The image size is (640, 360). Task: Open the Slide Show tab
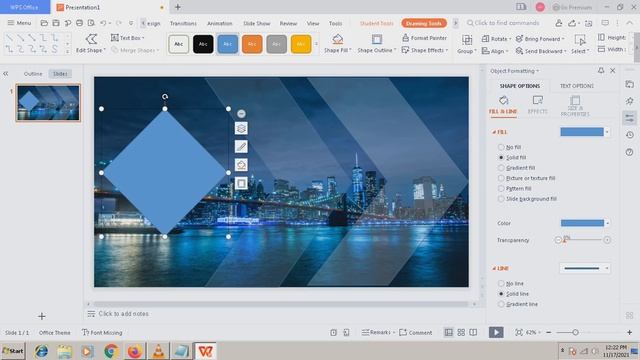257,23
